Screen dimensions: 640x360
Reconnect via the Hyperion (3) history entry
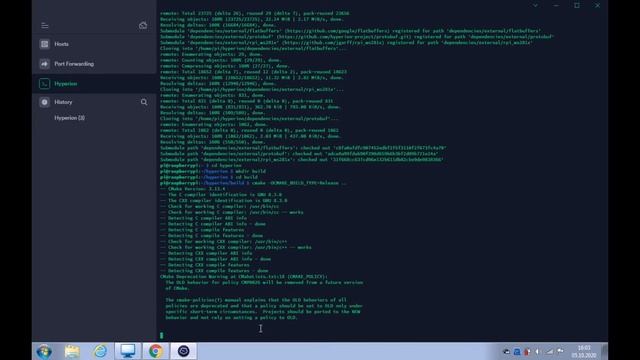pyautogui.click(x=70, y=118)
